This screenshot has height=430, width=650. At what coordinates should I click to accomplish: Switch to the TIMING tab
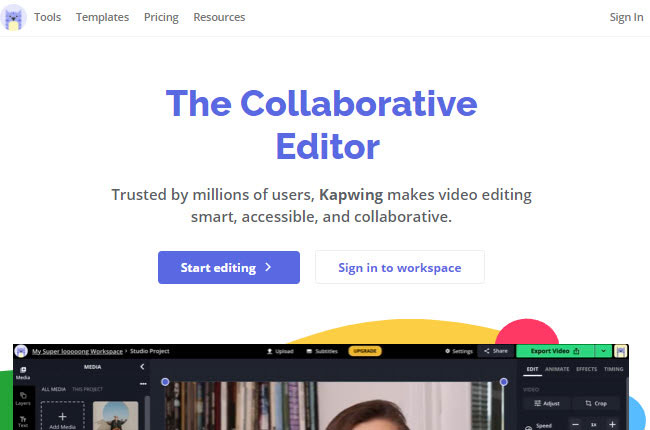(614, 369)
